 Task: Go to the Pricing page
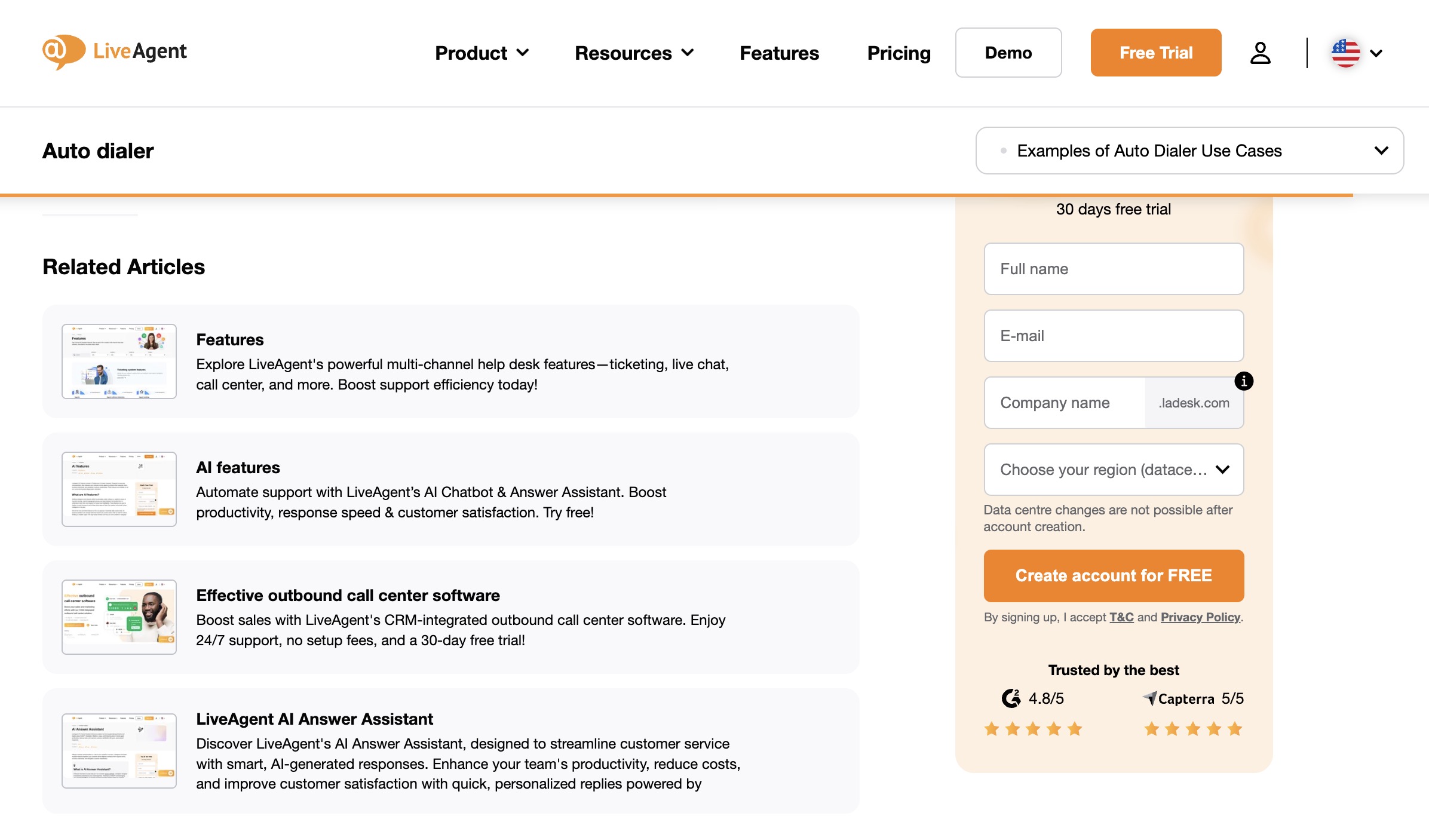(x=898, y=53)
